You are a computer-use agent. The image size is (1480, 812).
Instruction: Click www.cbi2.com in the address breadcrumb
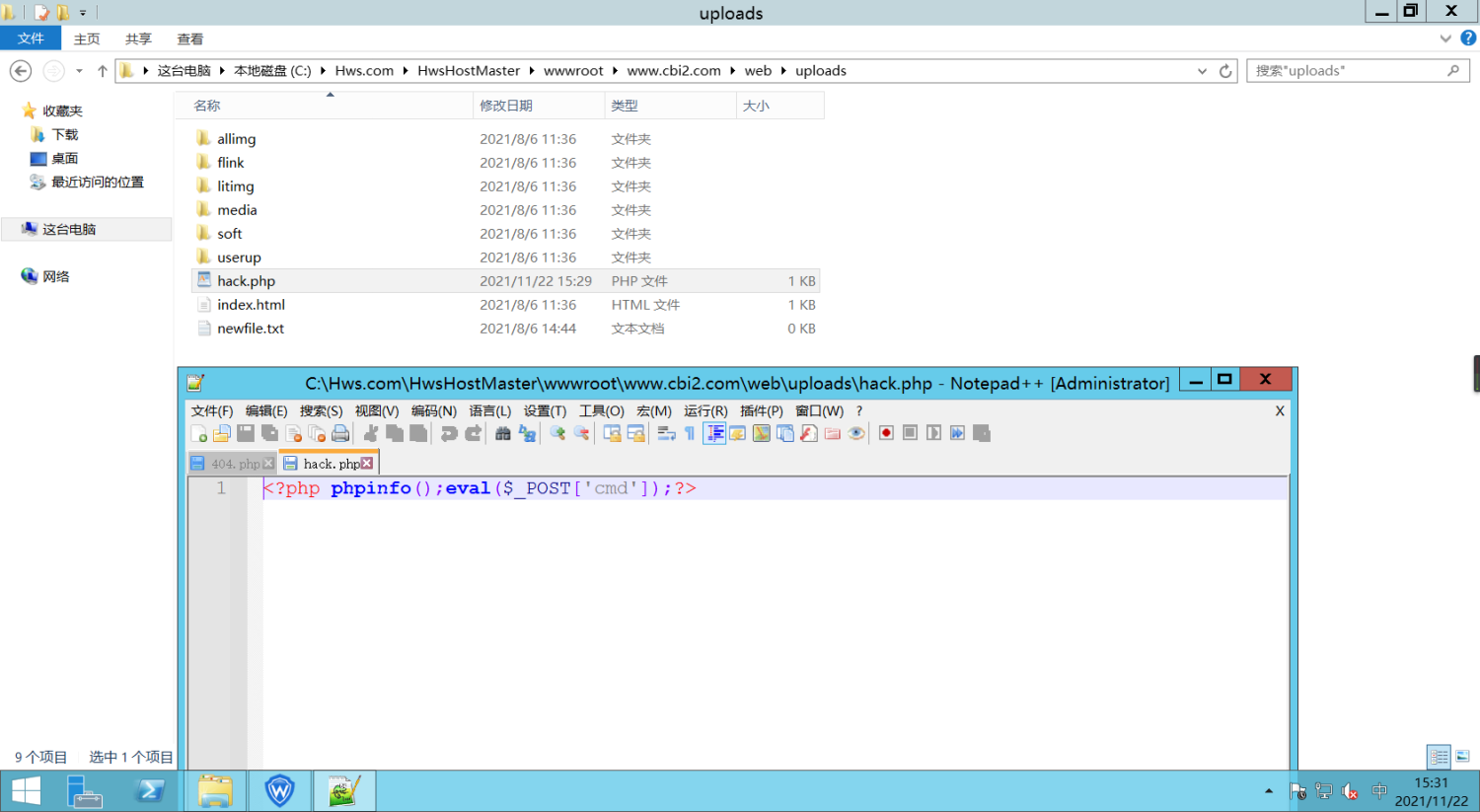point(674,71)
